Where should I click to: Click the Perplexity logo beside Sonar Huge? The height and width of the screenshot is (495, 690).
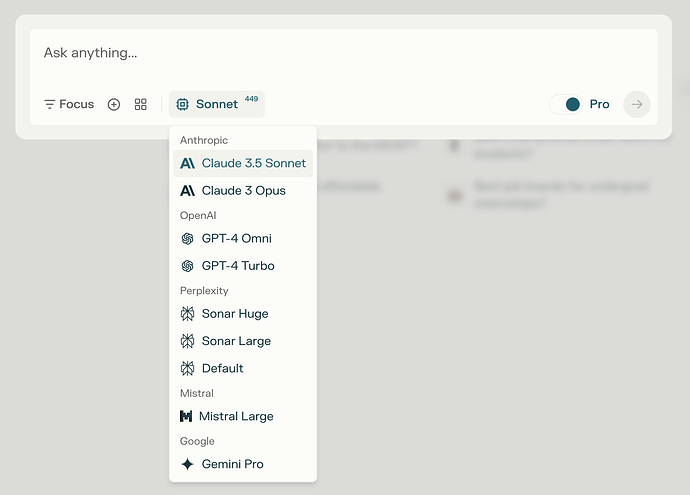(x=187, y=314)
